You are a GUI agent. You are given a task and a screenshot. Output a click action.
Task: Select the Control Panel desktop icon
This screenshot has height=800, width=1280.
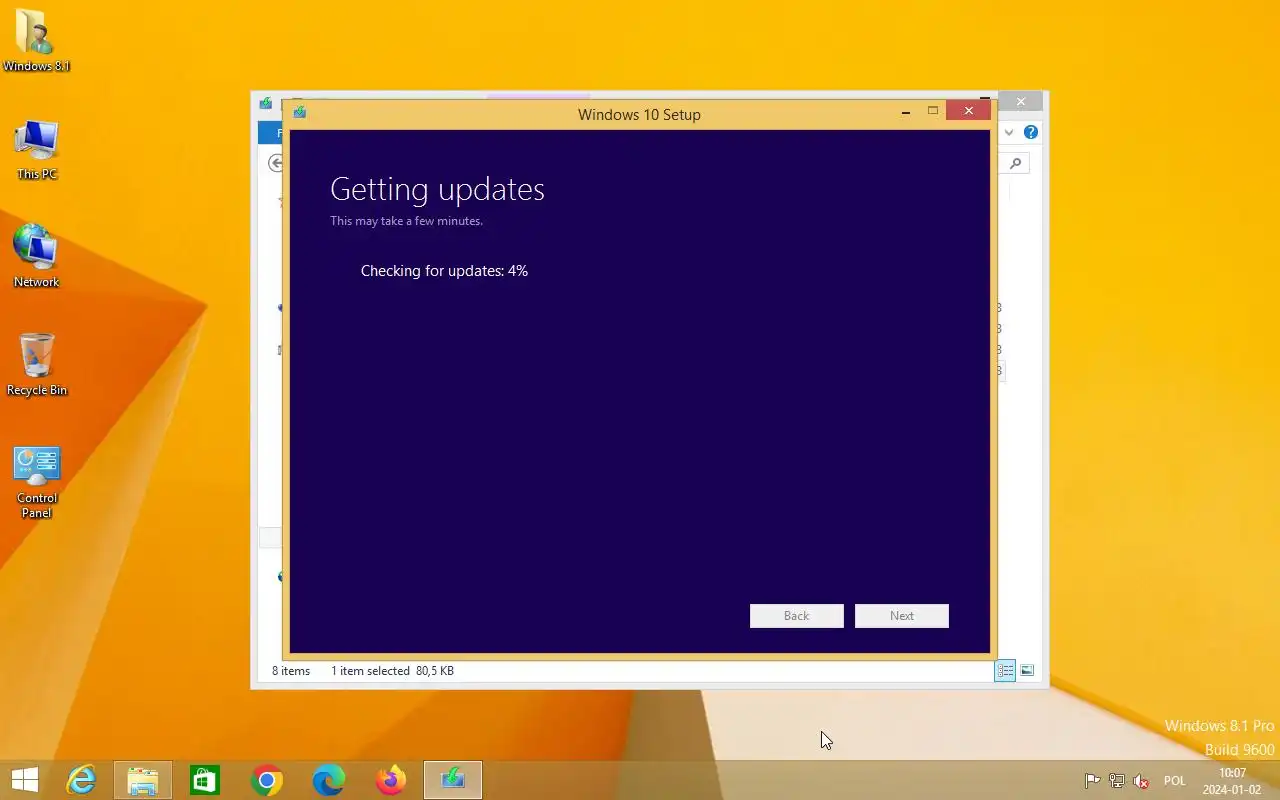36,482
